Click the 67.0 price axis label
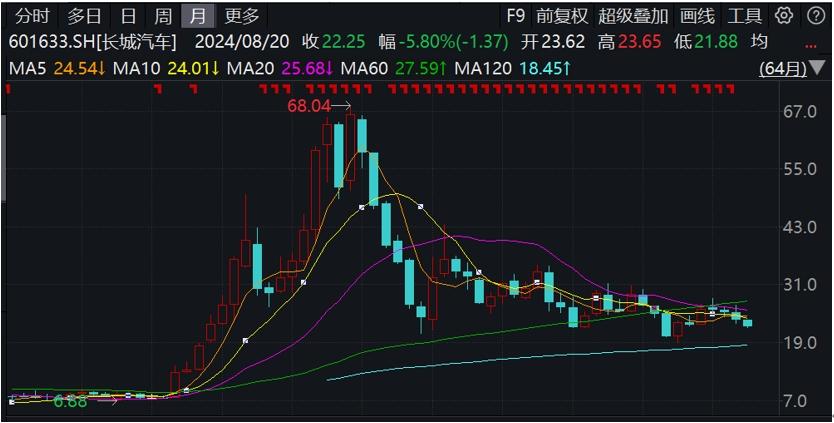This screenshot has width=834, height=423. pyautogui.click(x=801, y=112)
